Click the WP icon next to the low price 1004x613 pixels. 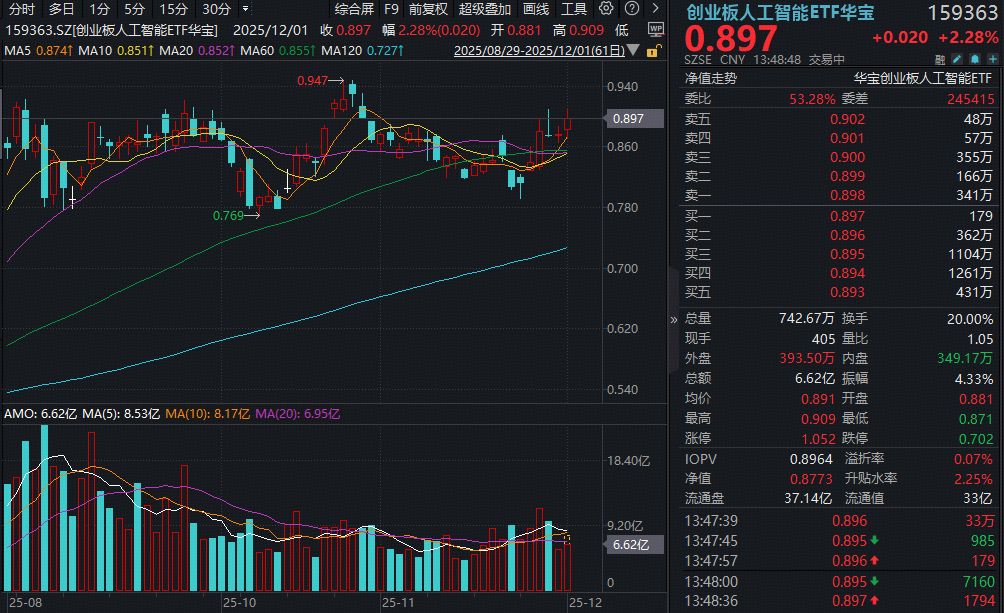pos(657,29)
